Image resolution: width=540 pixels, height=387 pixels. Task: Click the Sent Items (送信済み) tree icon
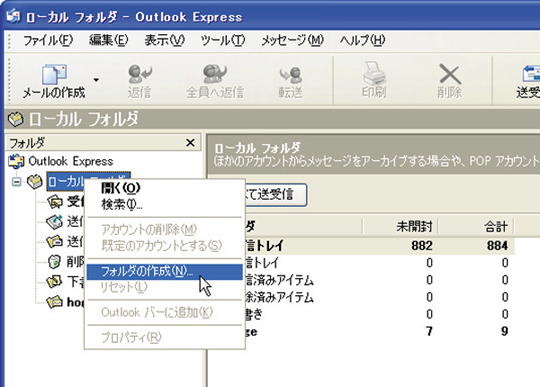[x=55, y=242]
